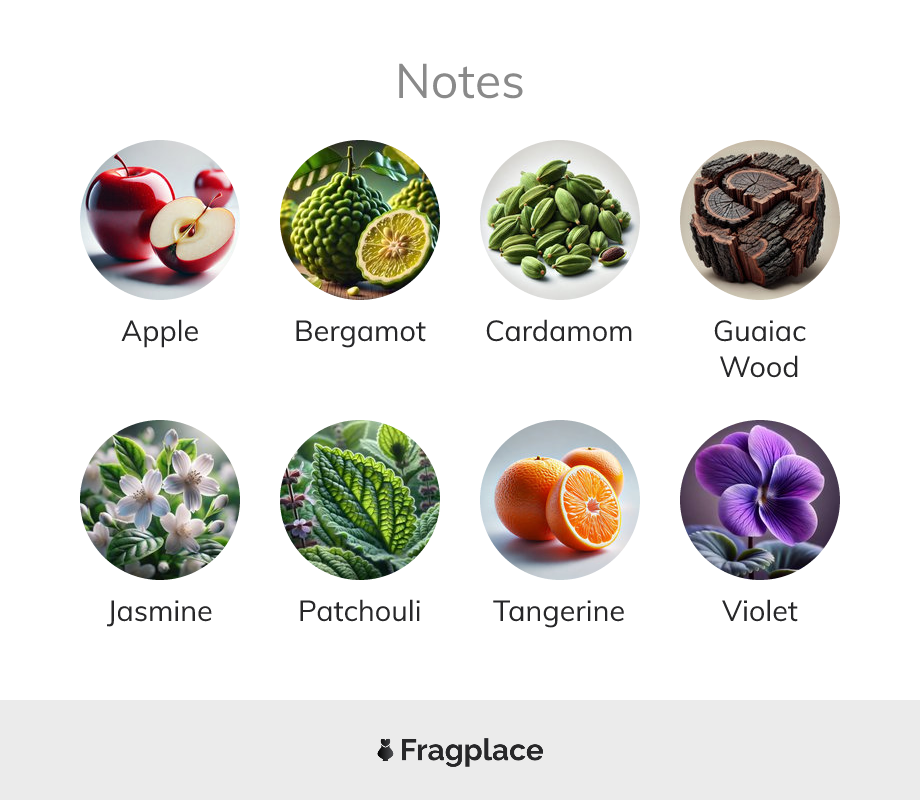Click the Tangerine text label
The width and height of the screenshot is (920, 800).
click(559, 612)
